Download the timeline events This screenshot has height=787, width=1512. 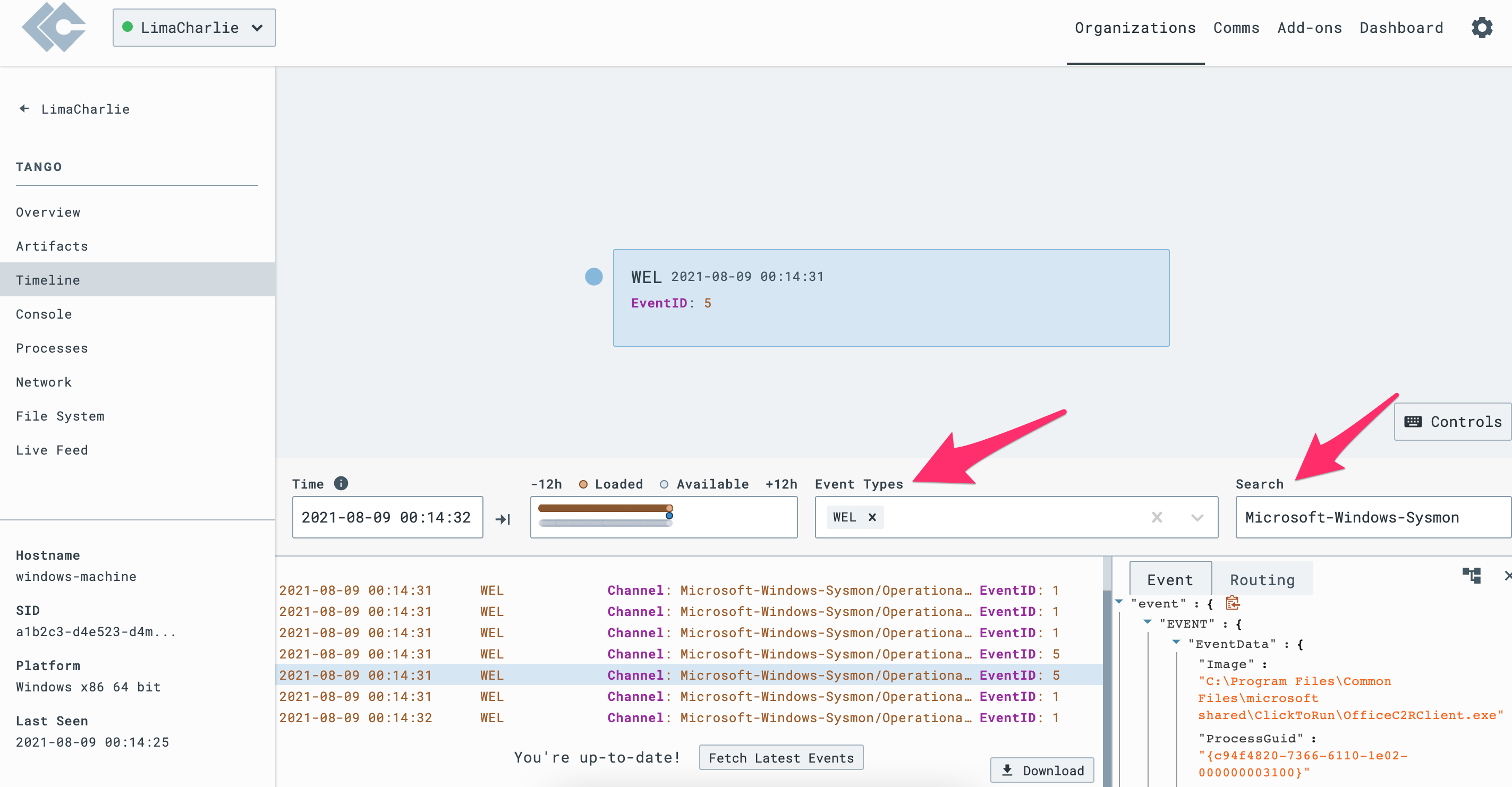click(x=1042, y=771)
